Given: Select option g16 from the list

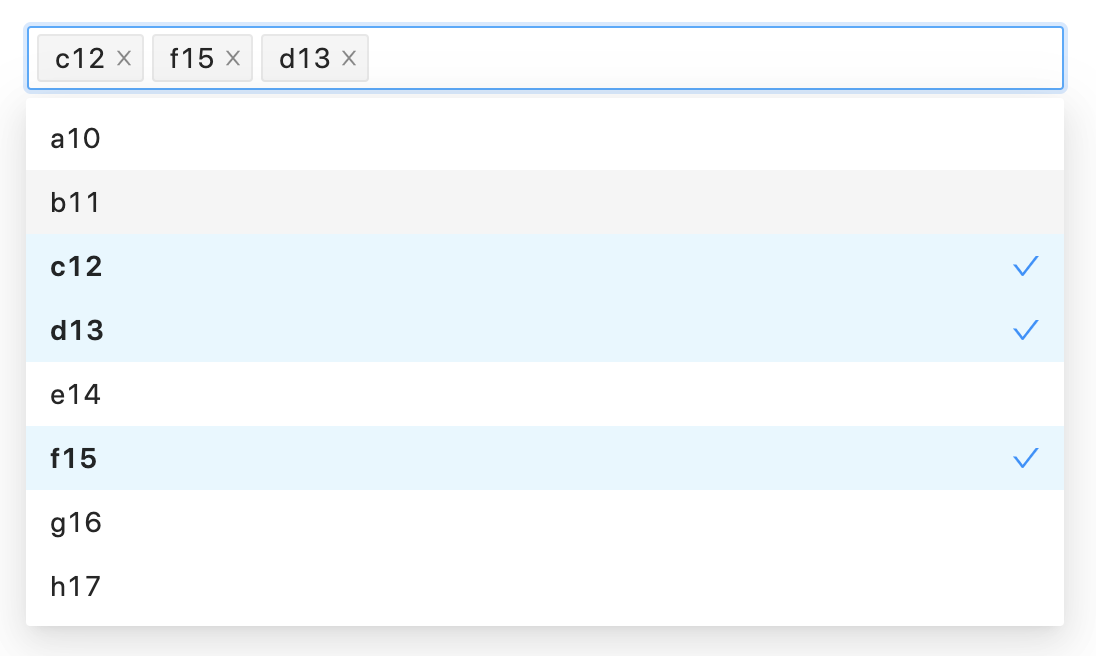Looking at the screenshot, I should point(500,522).
